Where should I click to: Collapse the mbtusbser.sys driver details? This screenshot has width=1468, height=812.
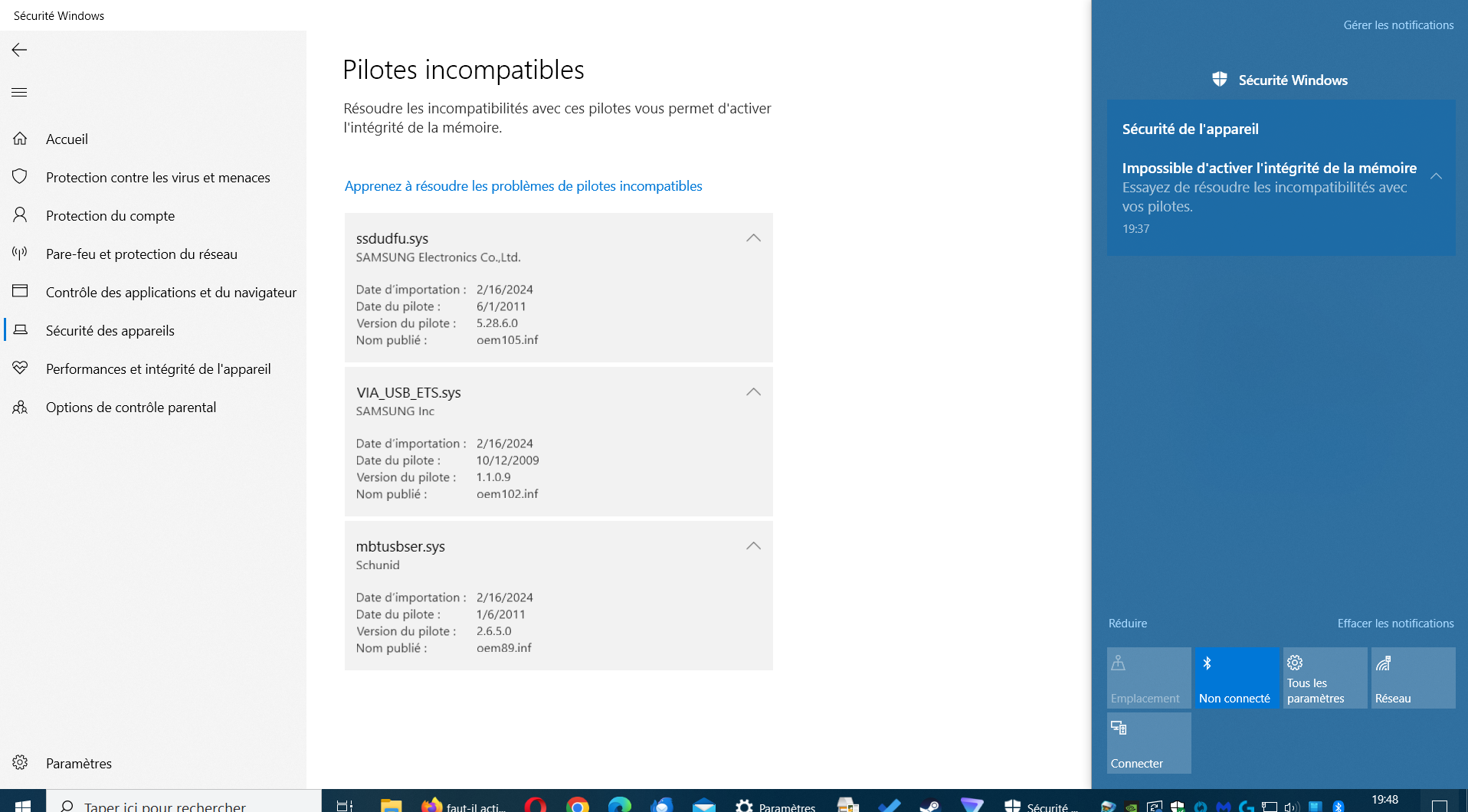(753, 546)
